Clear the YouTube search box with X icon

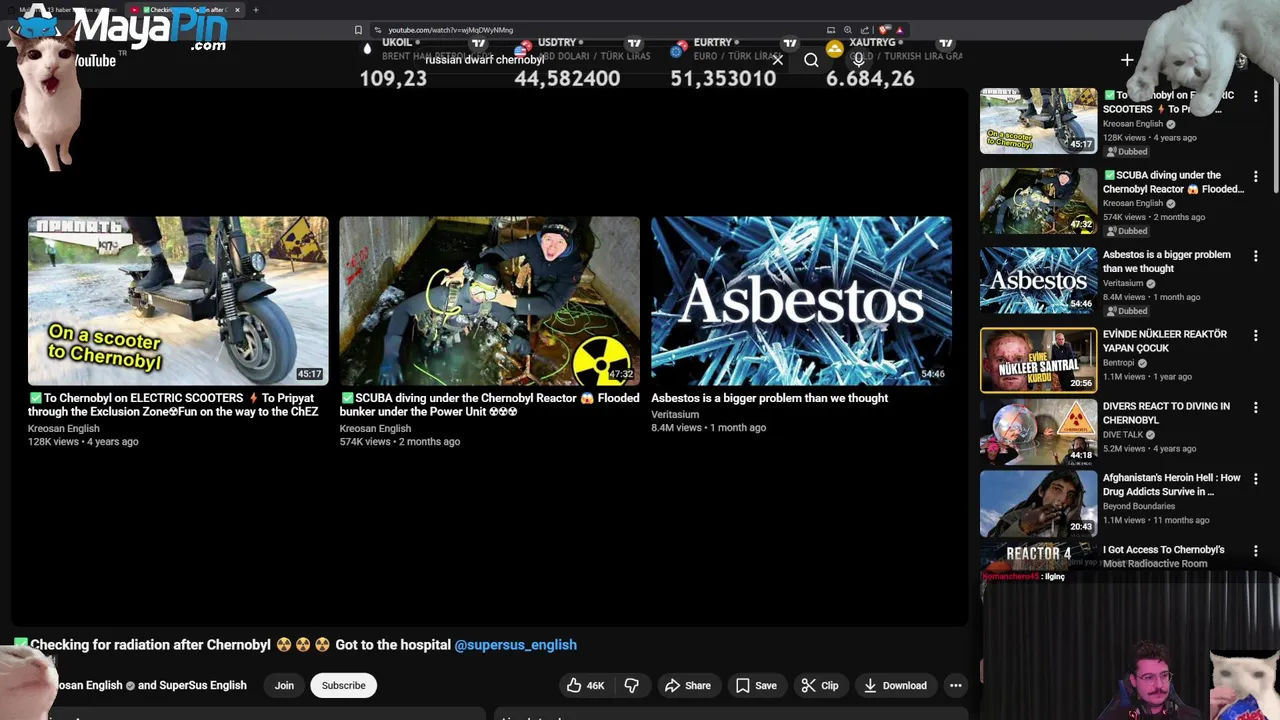pos(777,60)
